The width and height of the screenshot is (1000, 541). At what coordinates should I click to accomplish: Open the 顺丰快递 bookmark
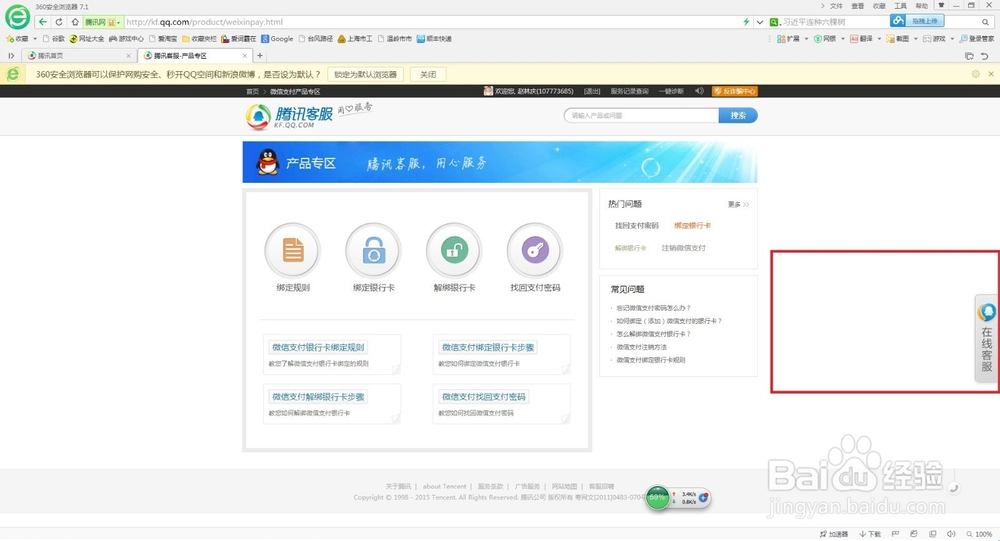[434, 39]
